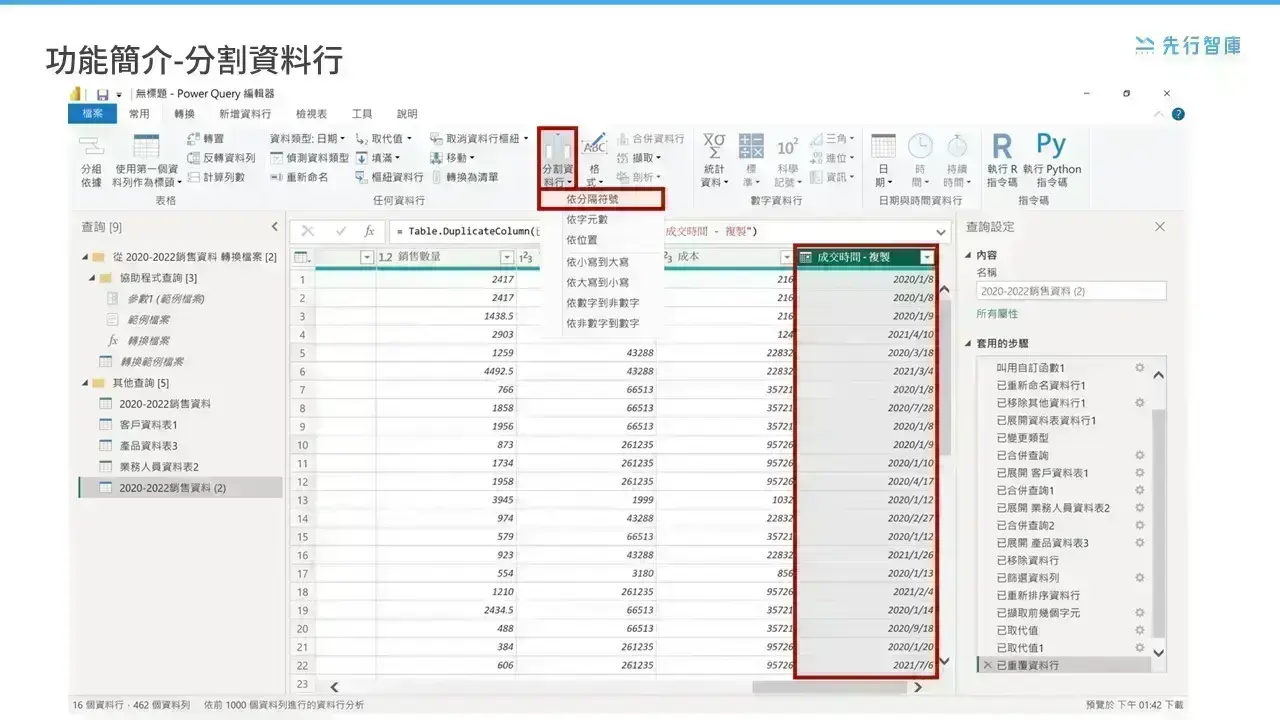Open filter dropdown of 成交時間 - 複製 column
The height and width of the screenshot is (720, 1280).
click(x=926, y=257)
